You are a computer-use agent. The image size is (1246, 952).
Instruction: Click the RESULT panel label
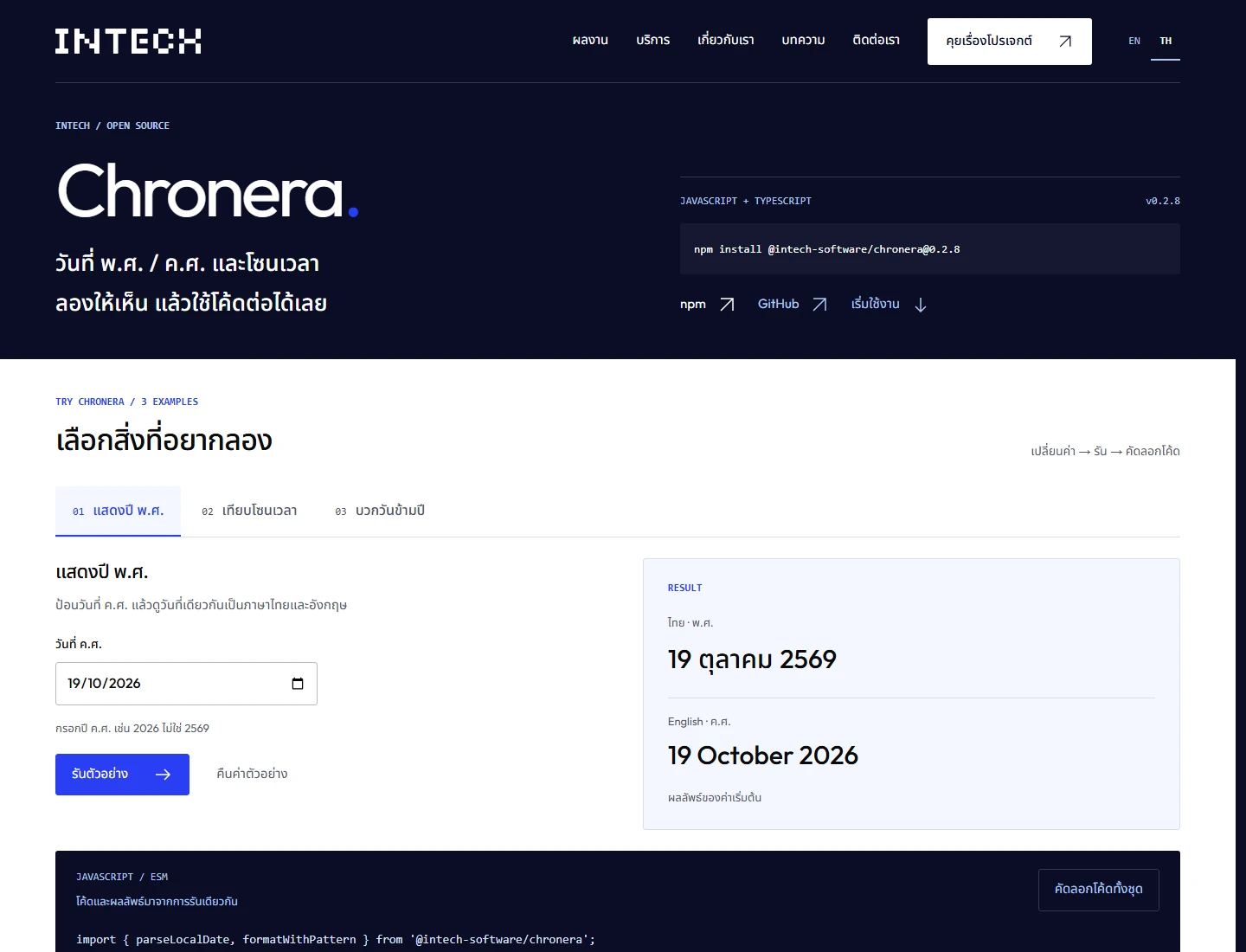point(684,588)
